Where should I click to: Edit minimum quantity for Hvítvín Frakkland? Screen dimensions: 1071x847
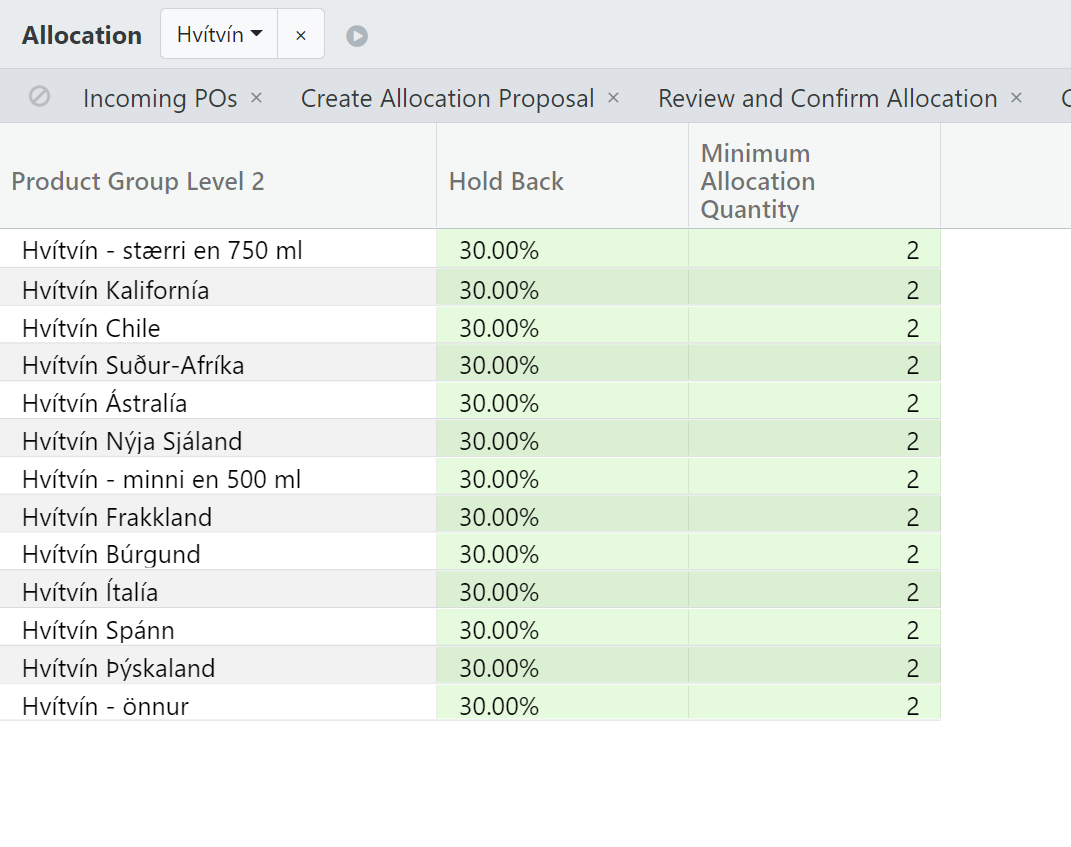point(814,517)
